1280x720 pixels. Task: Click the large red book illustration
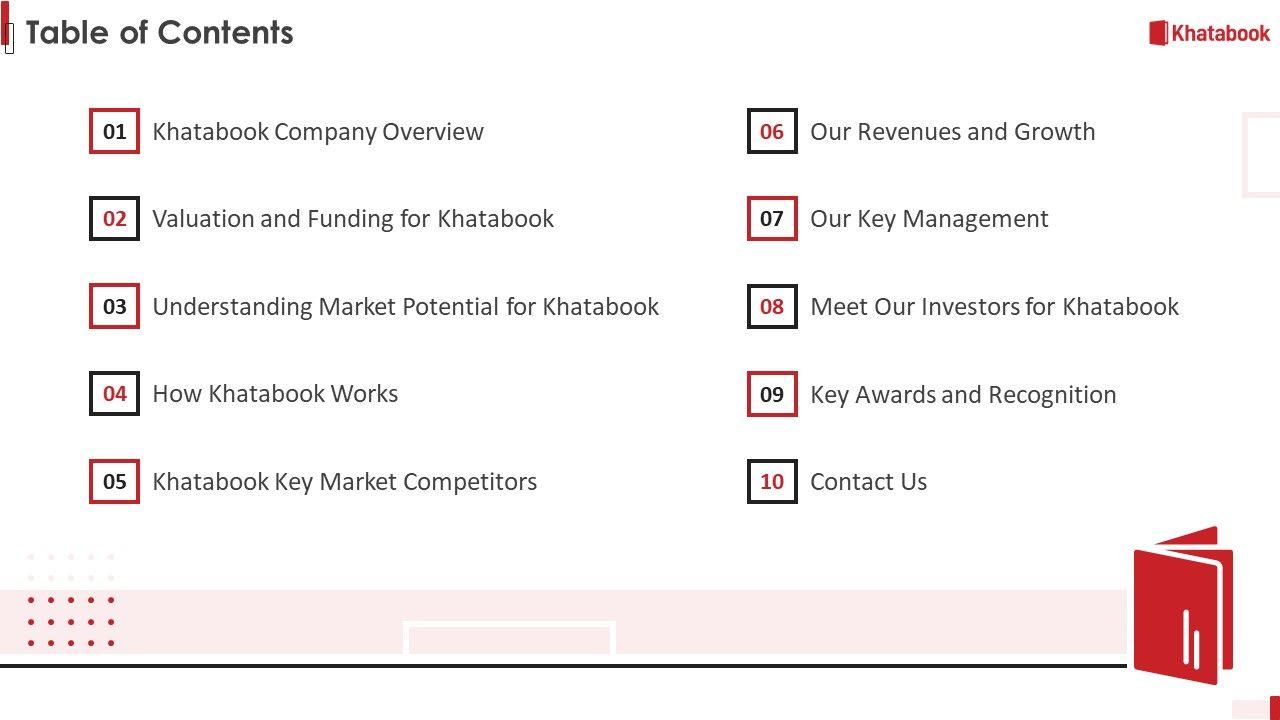click(x=1182, y=607)
